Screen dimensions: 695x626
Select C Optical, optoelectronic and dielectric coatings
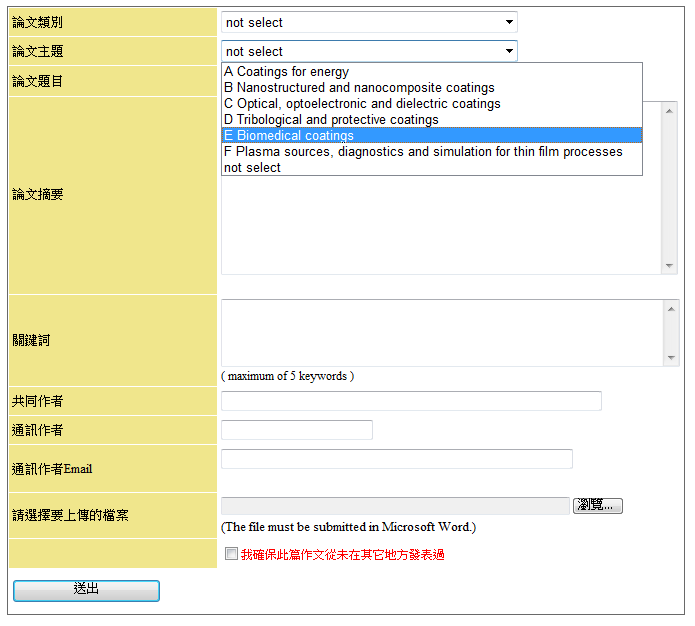[x=362, y=104]
